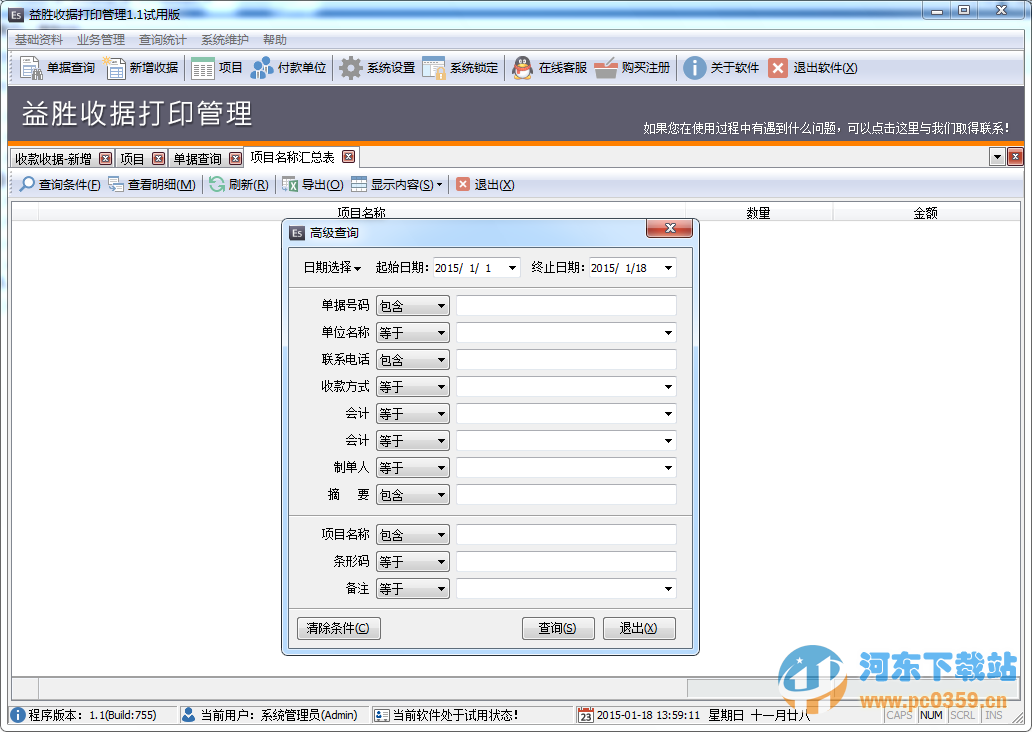Refresh the list with 刷新(R)
Viewport: 1032px width, 732px height.
237,184
